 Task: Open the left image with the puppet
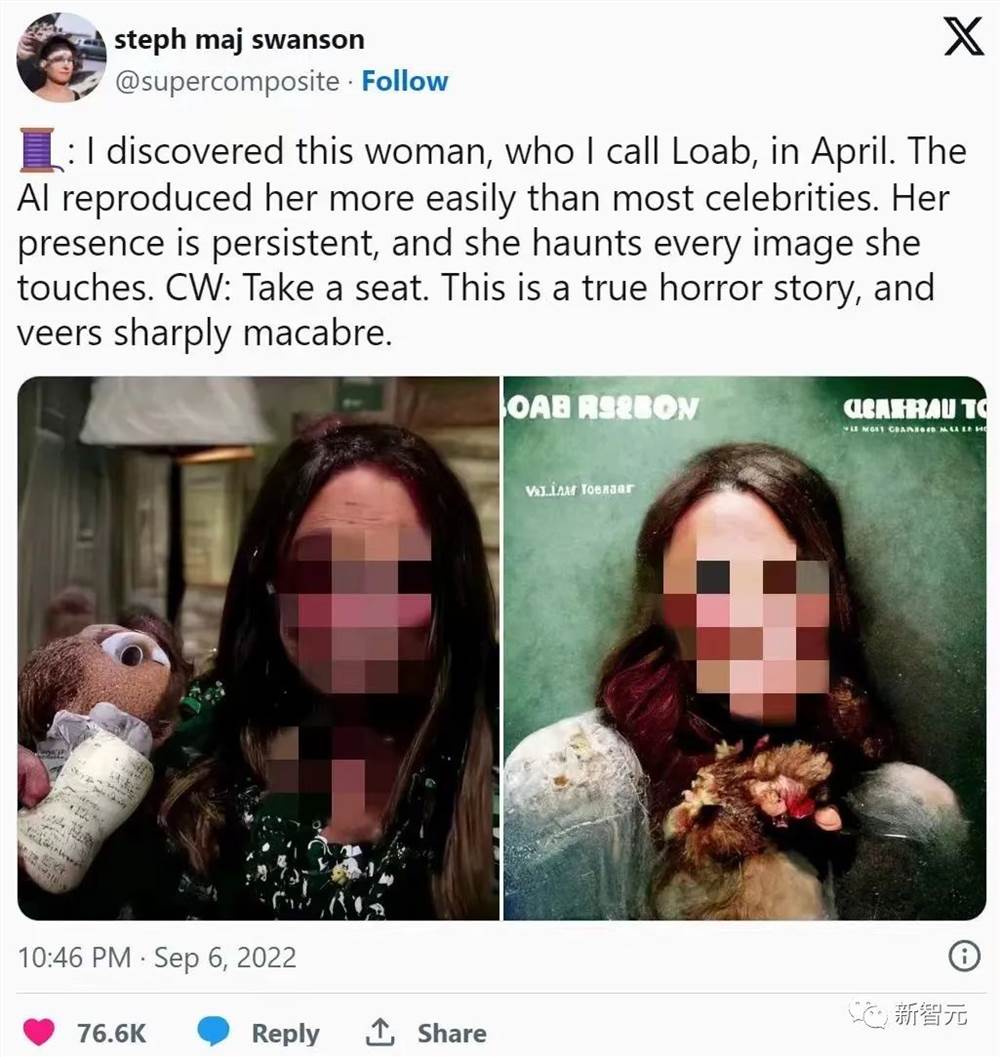(x=258, y=648)
